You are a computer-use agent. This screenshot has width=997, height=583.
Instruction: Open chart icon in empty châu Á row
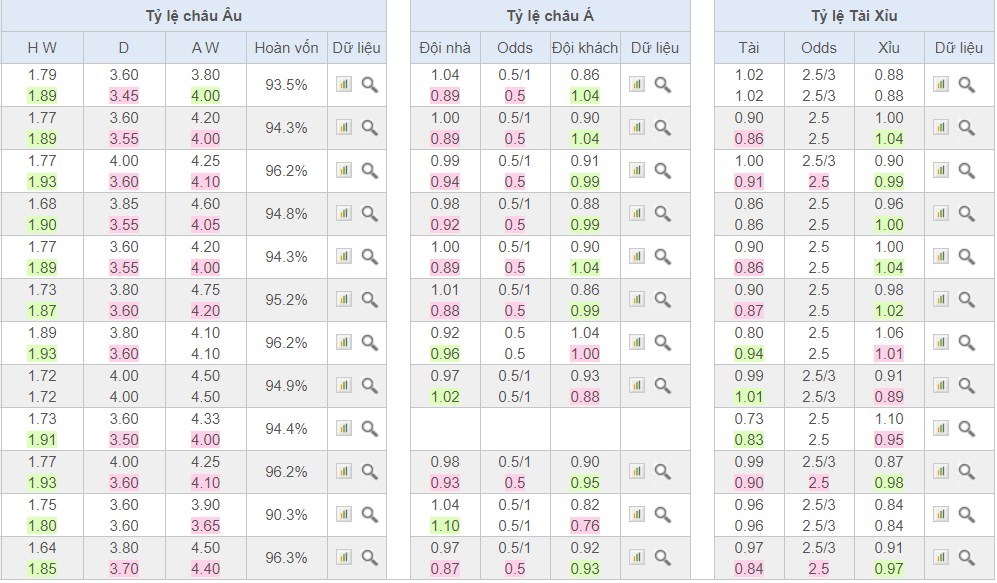[x=637, y=429]
